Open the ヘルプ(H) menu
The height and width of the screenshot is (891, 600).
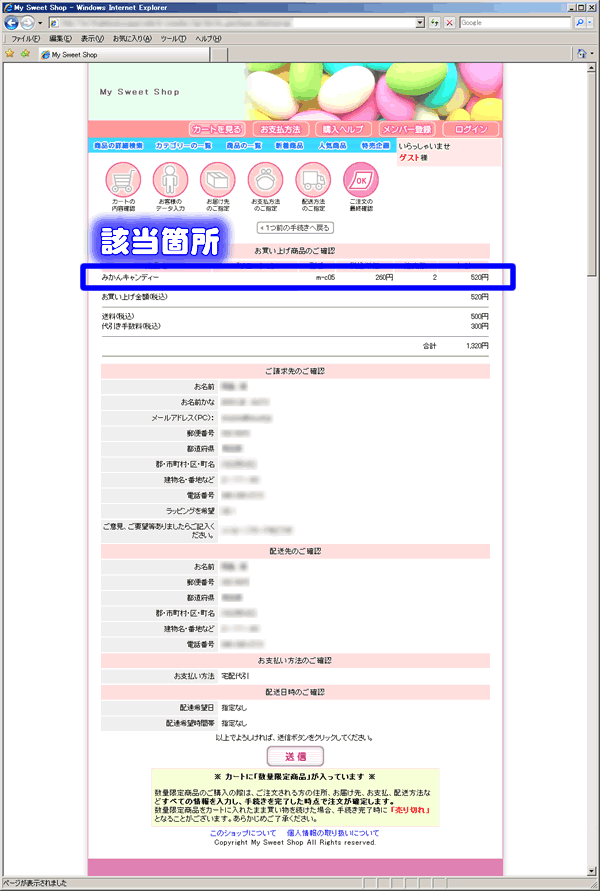(209, 39)
